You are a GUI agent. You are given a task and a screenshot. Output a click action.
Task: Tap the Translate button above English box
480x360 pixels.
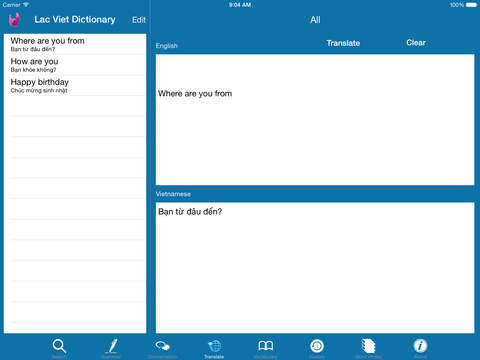pos(343,43)
